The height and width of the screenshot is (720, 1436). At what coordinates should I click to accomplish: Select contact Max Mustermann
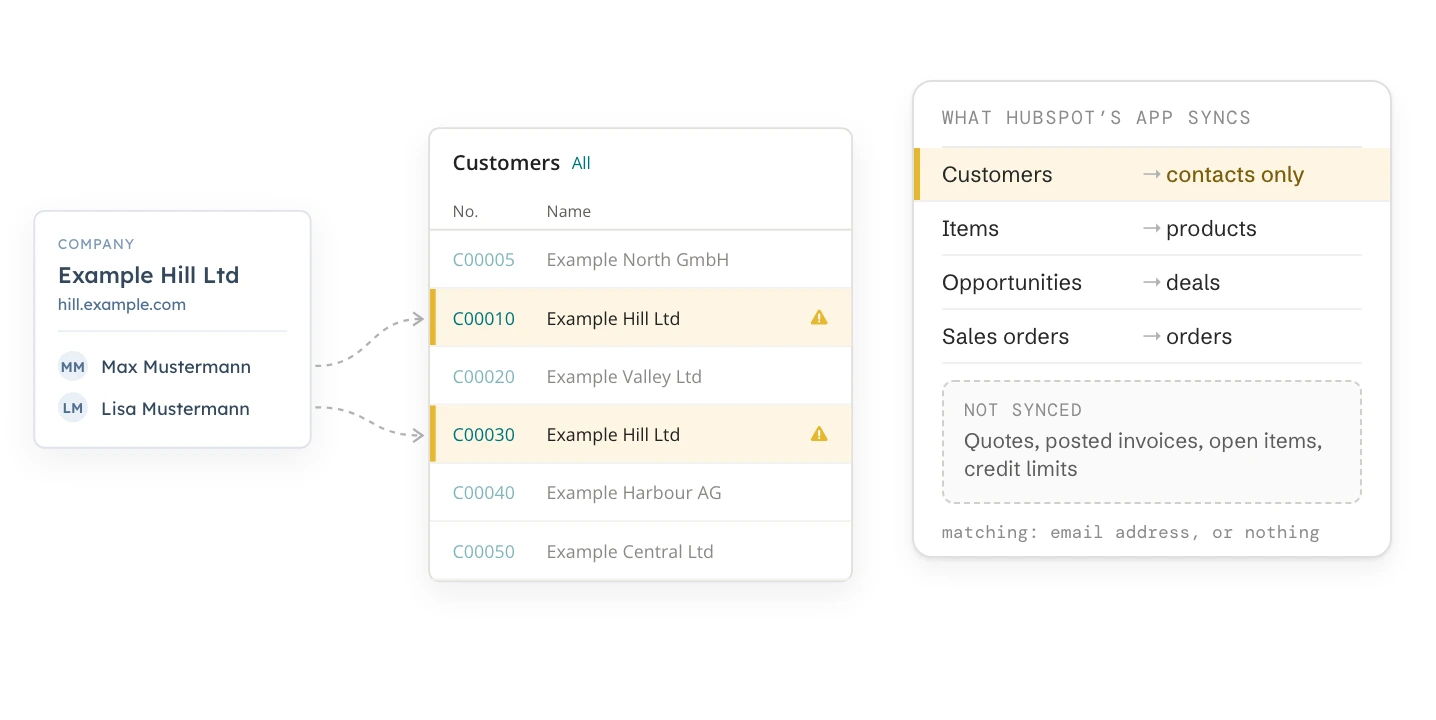point(176,367)
